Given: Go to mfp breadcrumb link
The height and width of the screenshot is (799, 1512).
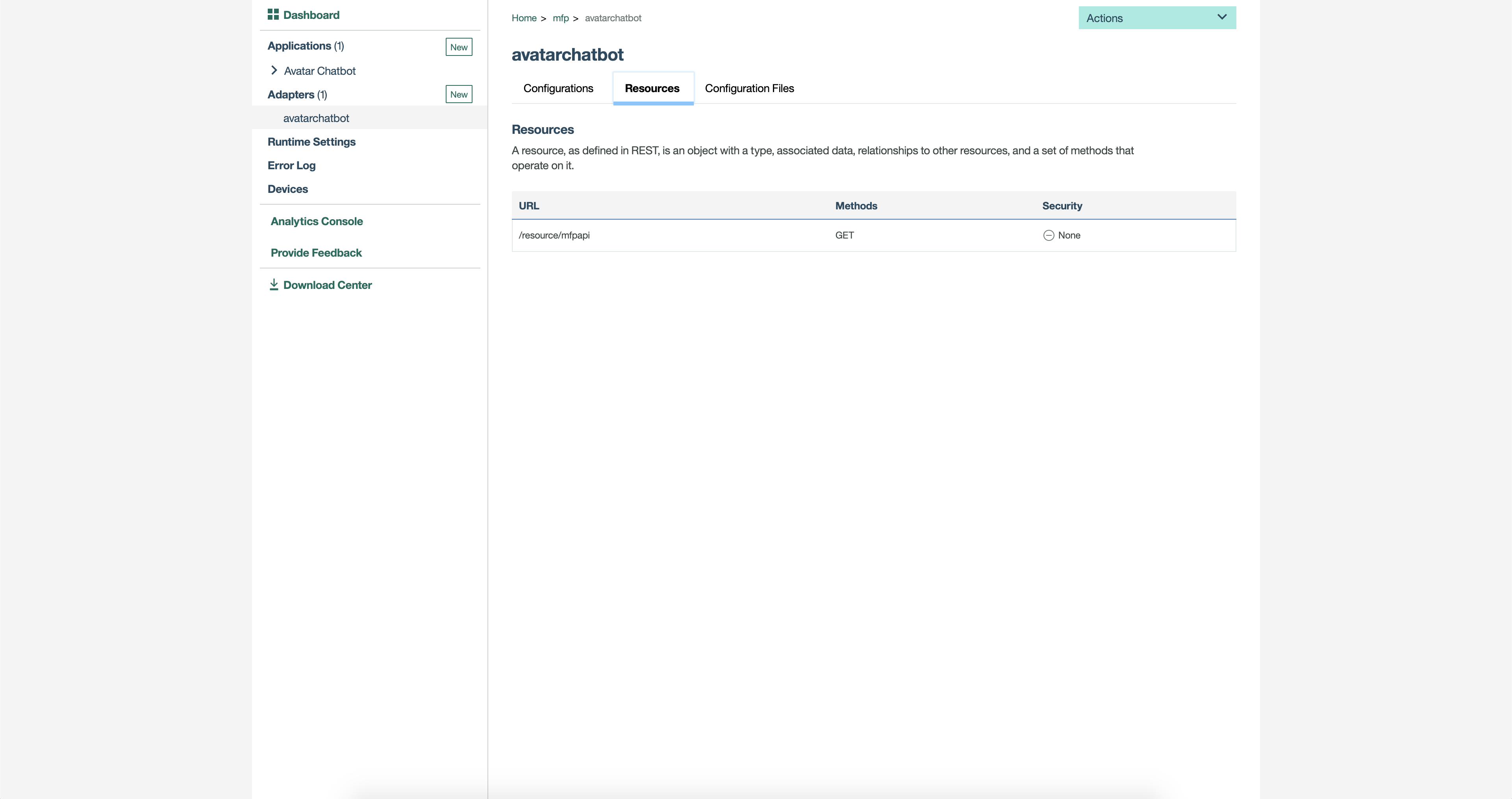Looking at the screenshot, I should click(x=561, y=18).
